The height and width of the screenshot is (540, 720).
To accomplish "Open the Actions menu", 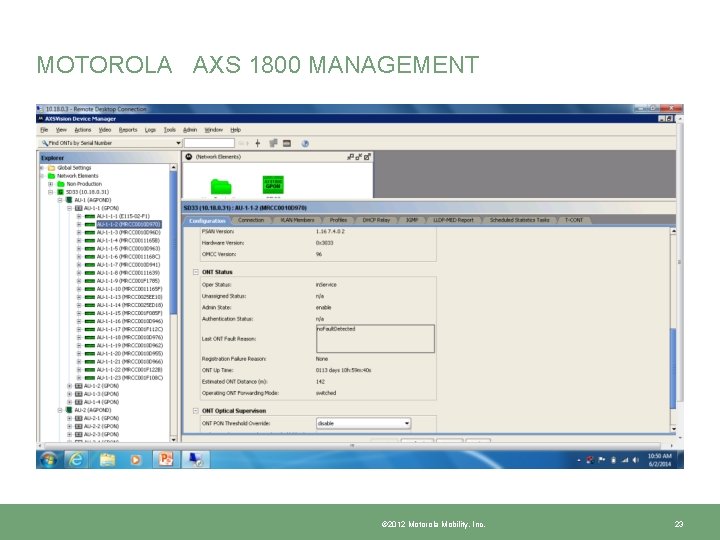I will (83, 130).
